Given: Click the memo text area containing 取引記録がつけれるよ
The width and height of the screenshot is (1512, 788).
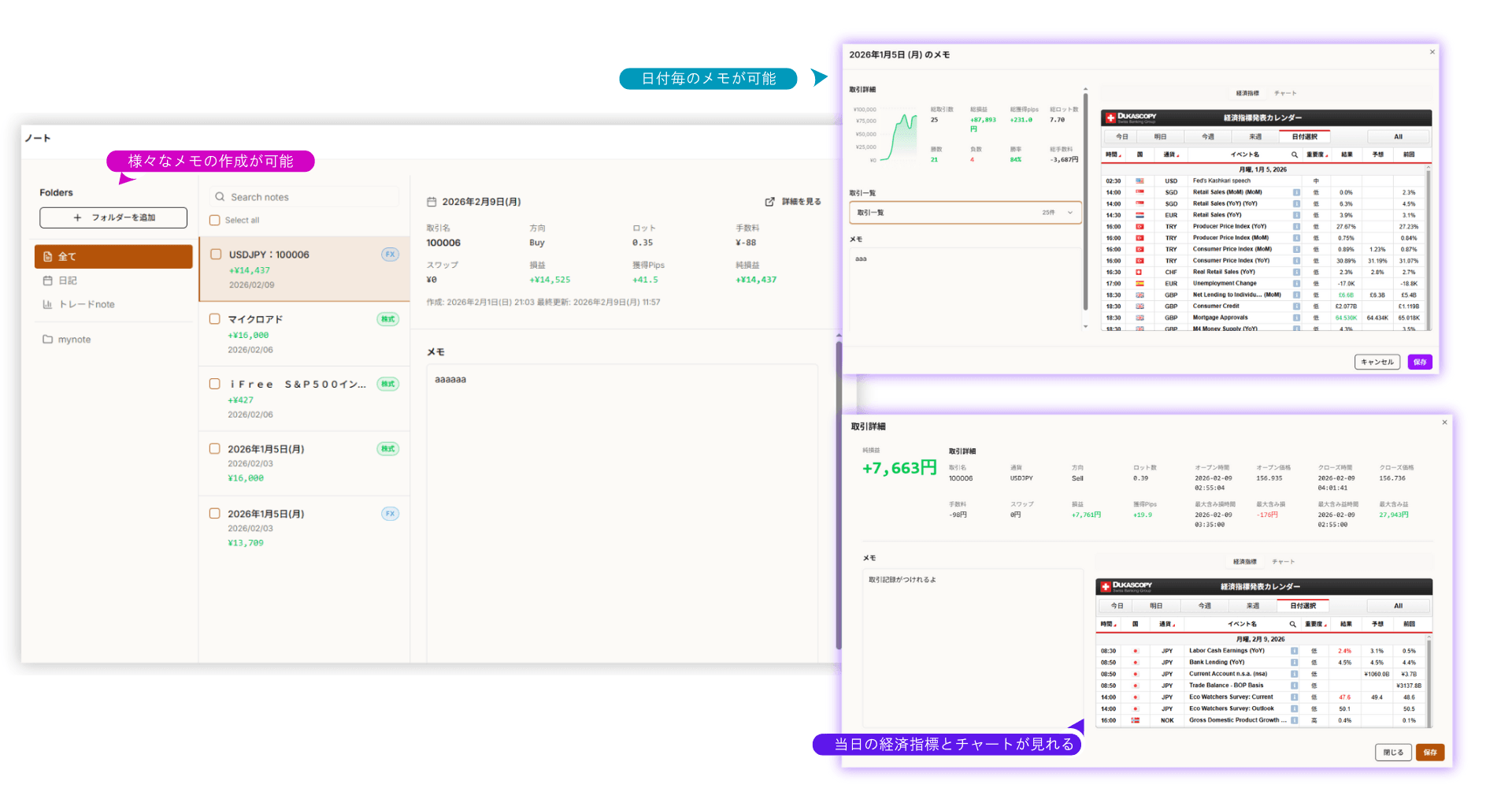Looking at the screenshot, I should click(972, 646).
